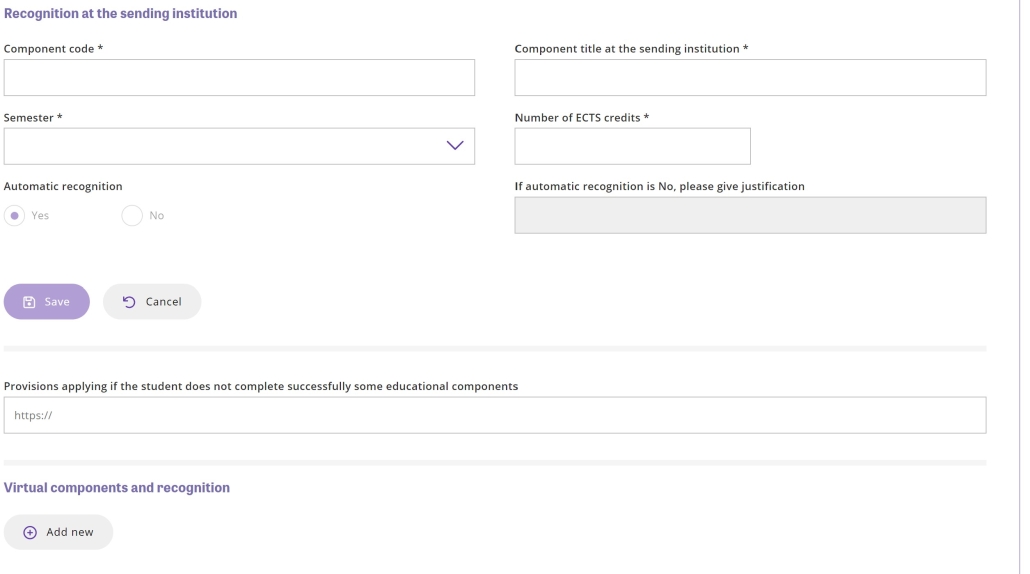
Task: Click the Provisions https:// URL field
Action: coord(495,415)
